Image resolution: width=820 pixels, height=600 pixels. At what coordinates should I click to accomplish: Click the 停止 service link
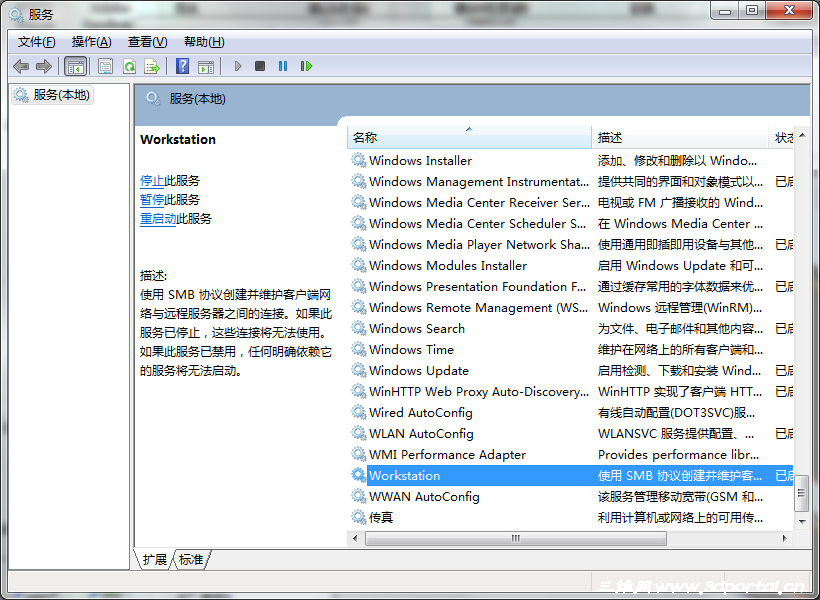coord(152,180)
